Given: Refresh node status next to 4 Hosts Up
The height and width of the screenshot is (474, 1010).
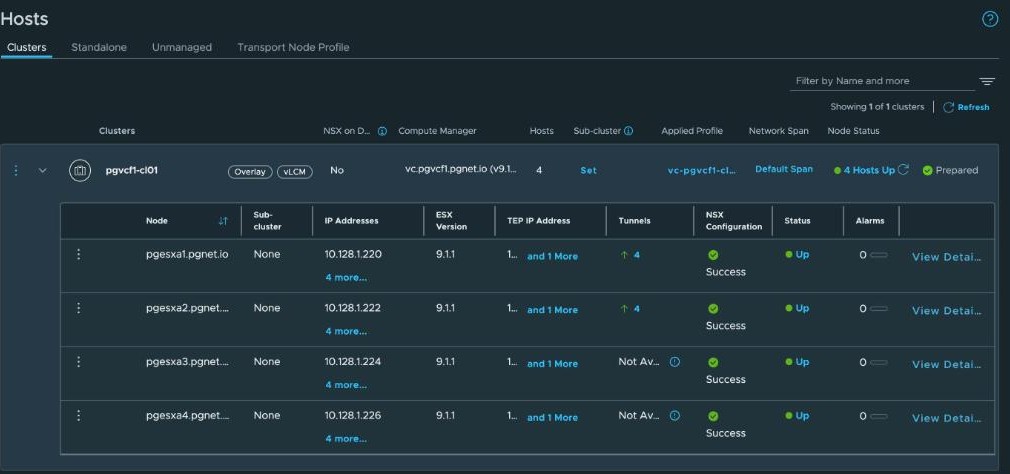Looking at the screenshot, I should click(903, 169).
